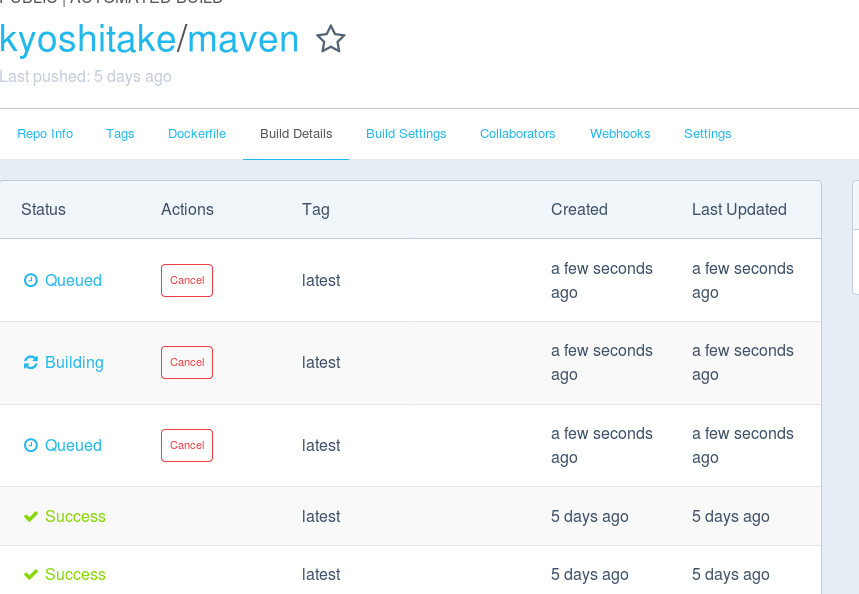
Task: Click the Tag column header
Action: (x=316, y=209)
